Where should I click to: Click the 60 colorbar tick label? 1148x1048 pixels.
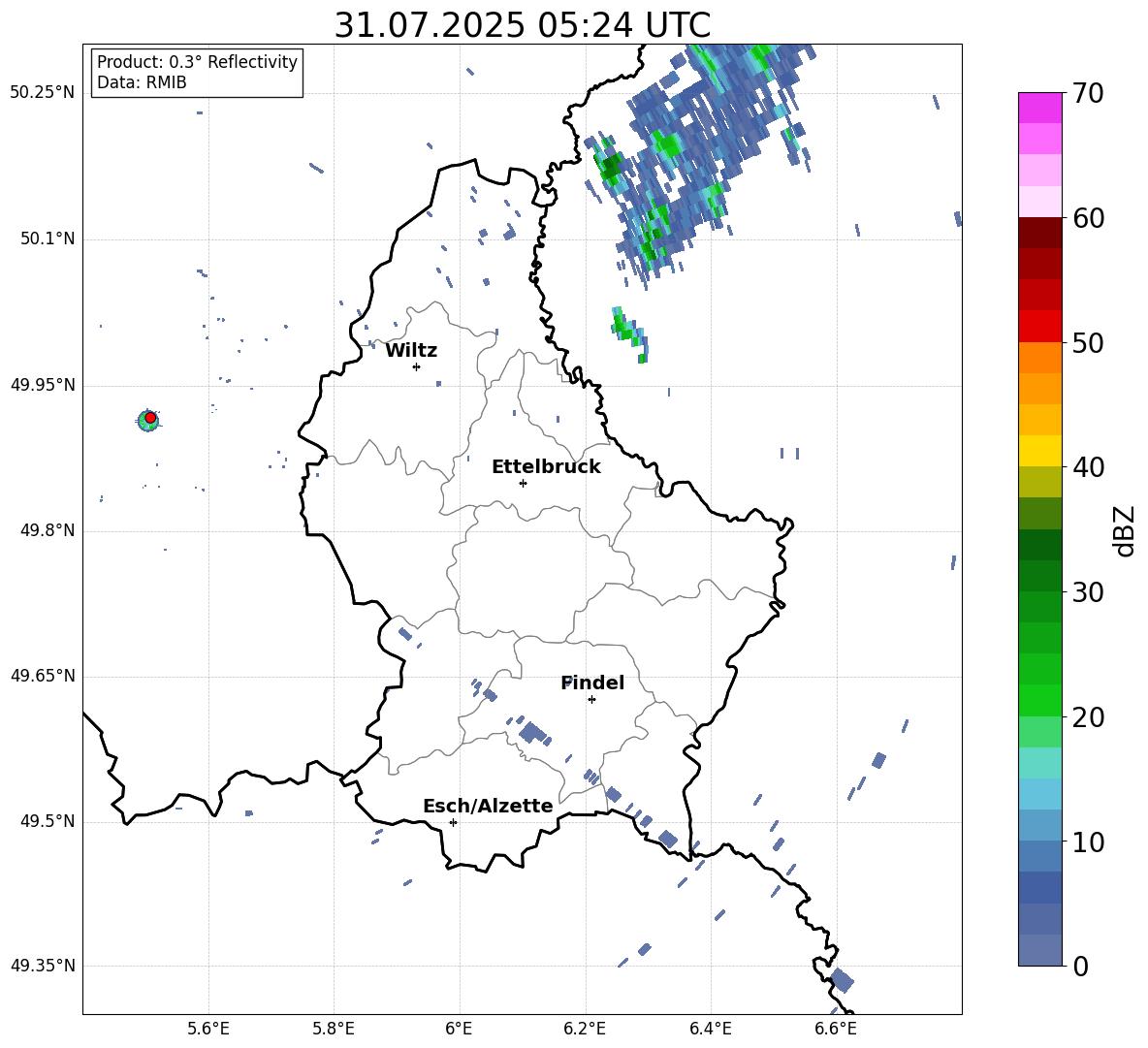click(x=1088, y=218)
